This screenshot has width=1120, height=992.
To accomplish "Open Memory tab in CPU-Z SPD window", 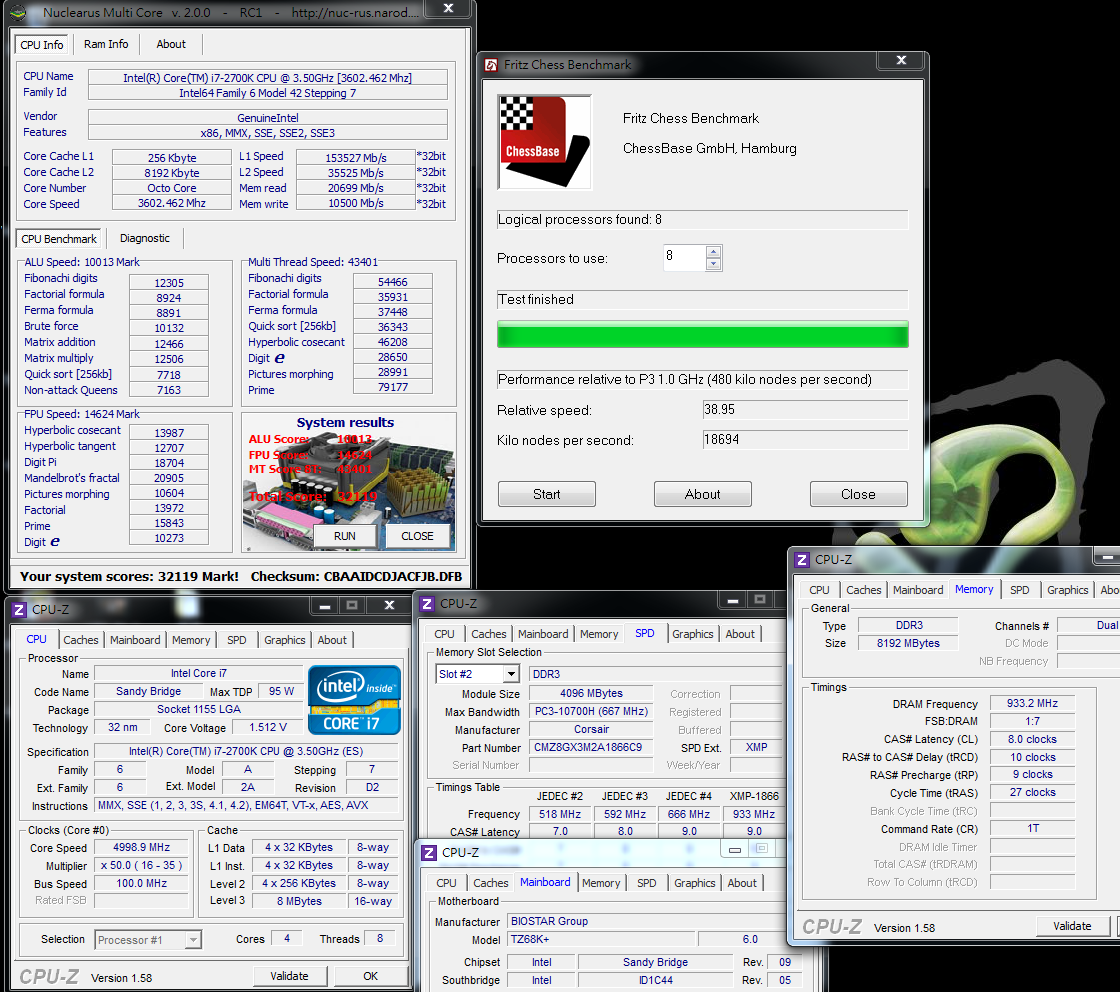I will (x=599, y=634).
